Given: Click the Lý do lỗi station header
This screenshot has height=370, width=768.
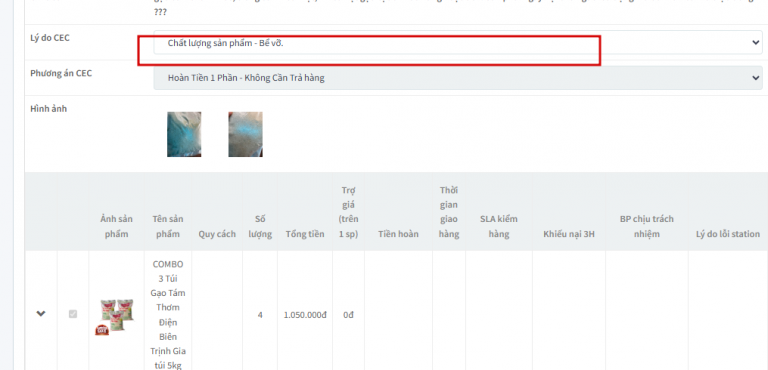Looking at the screenshot, I should click(x=728, y=234).
